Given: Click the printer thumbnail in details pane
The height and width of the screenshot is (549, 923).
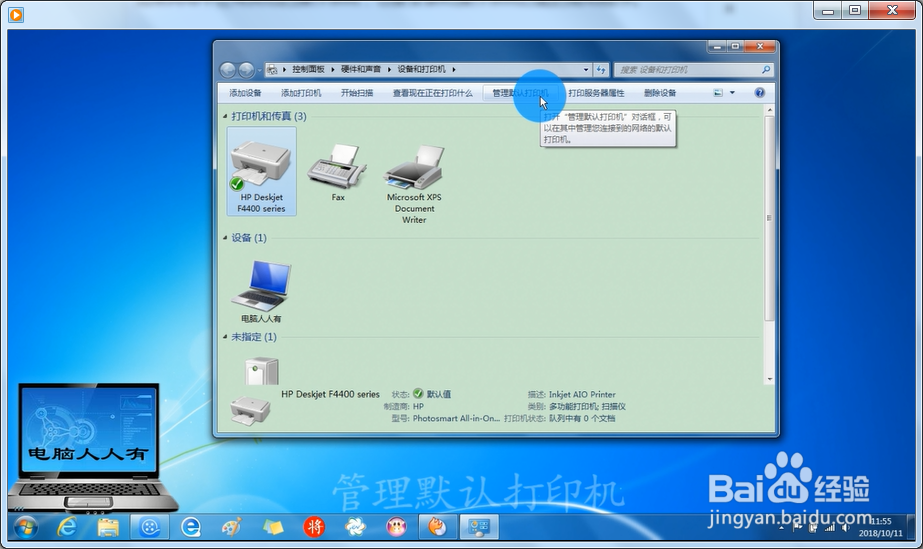Looking at the screenshot, I should (x=250, y=410).
